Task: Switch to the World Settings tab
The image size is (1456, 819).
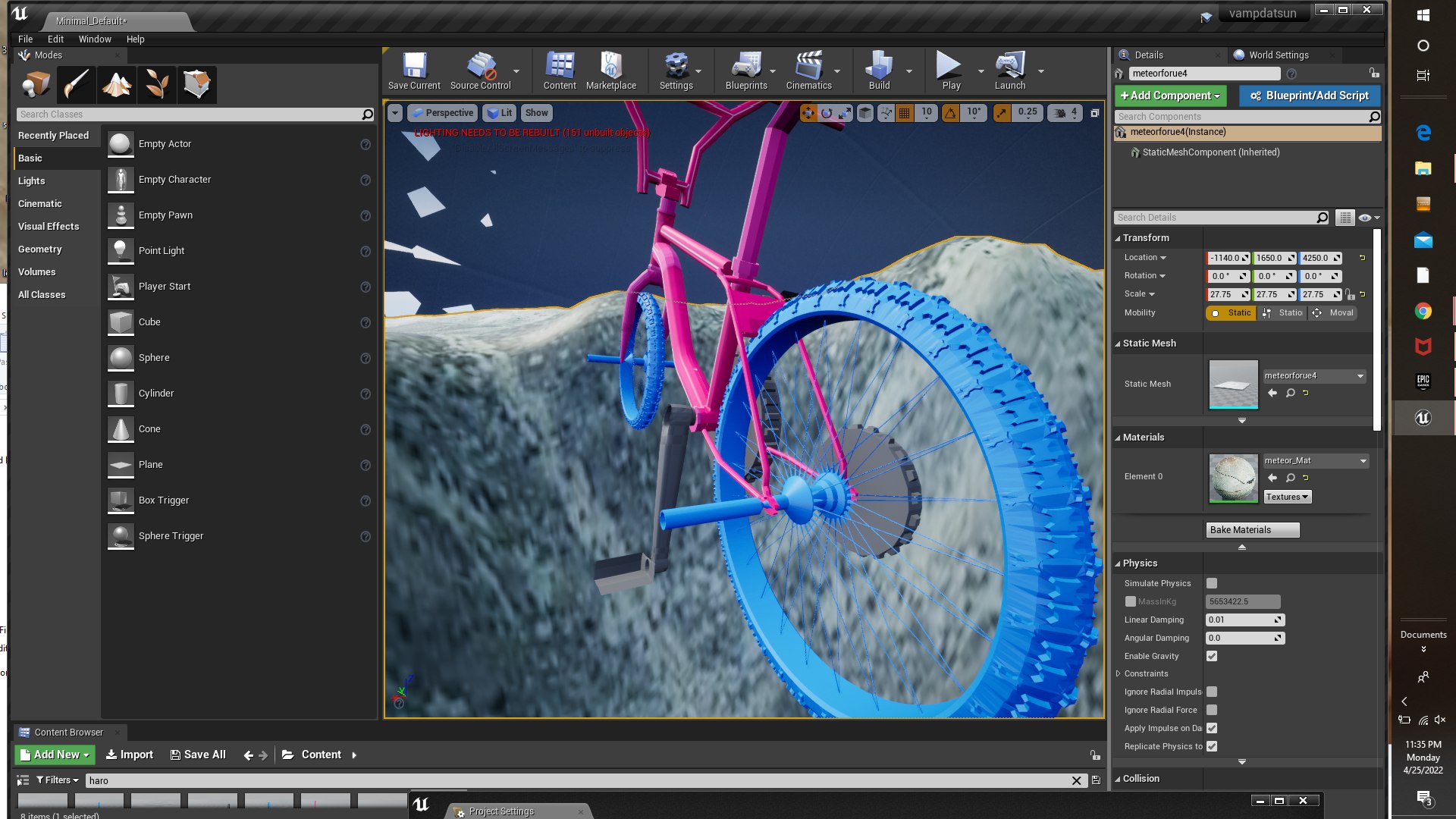Action: pyautogui.click(x=1279, y=55)
